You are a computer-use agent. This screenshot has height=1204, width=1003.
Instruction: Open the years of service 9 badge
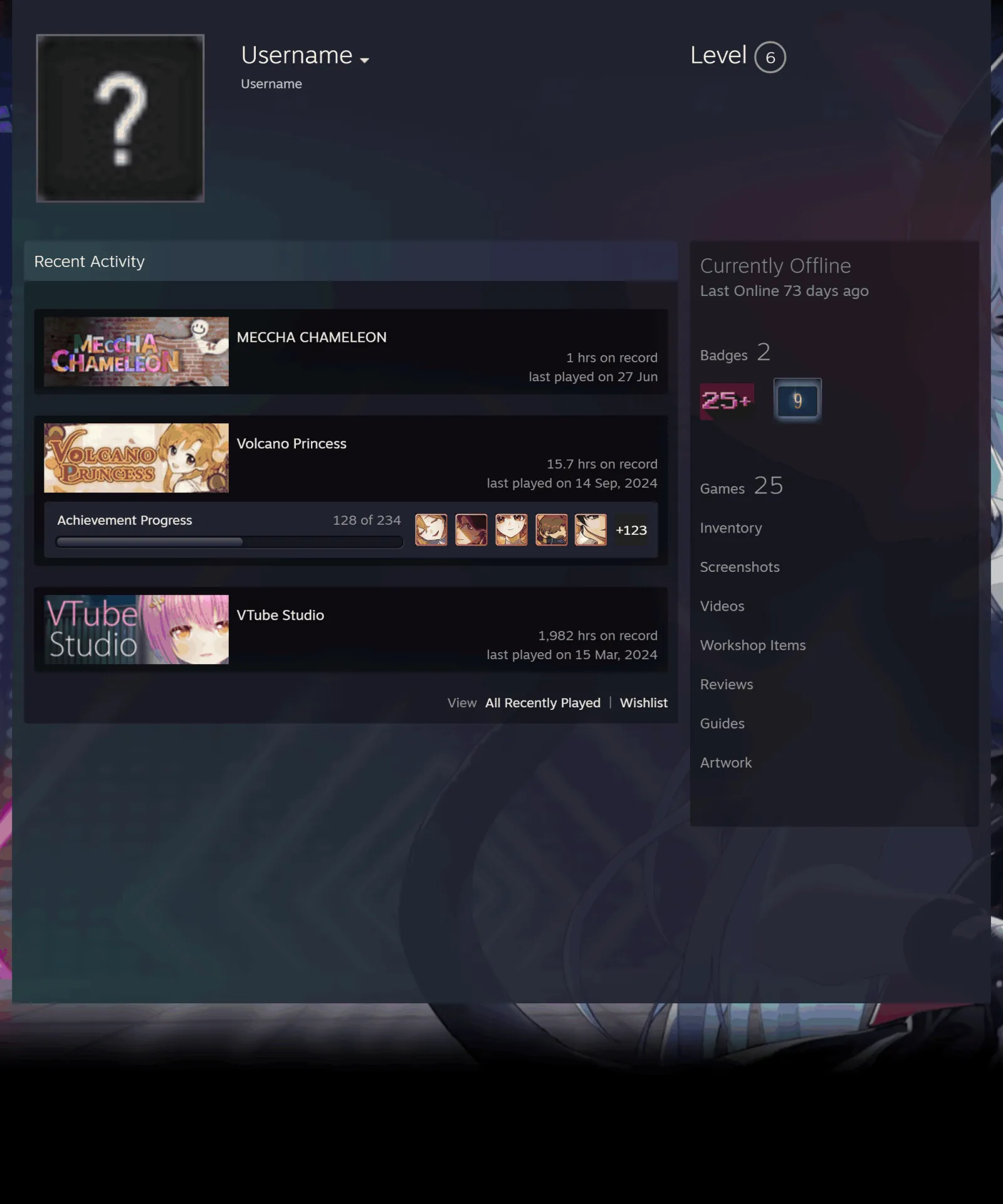797,400
